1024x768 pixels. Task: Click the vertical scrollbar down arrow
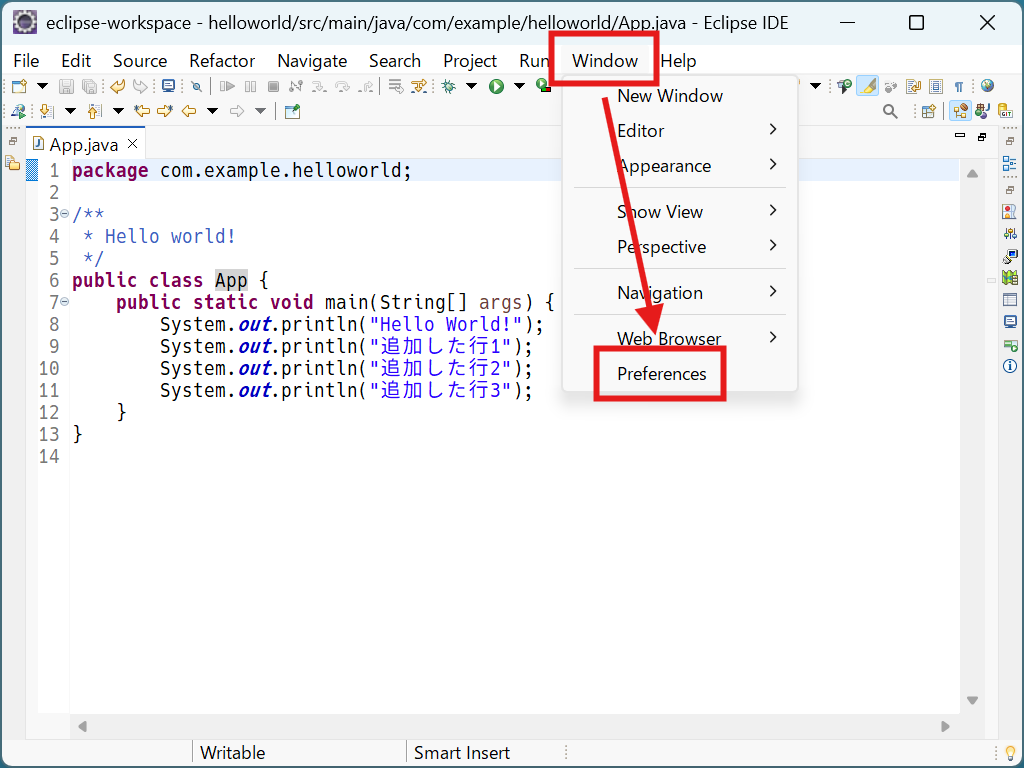pos(971,700)
